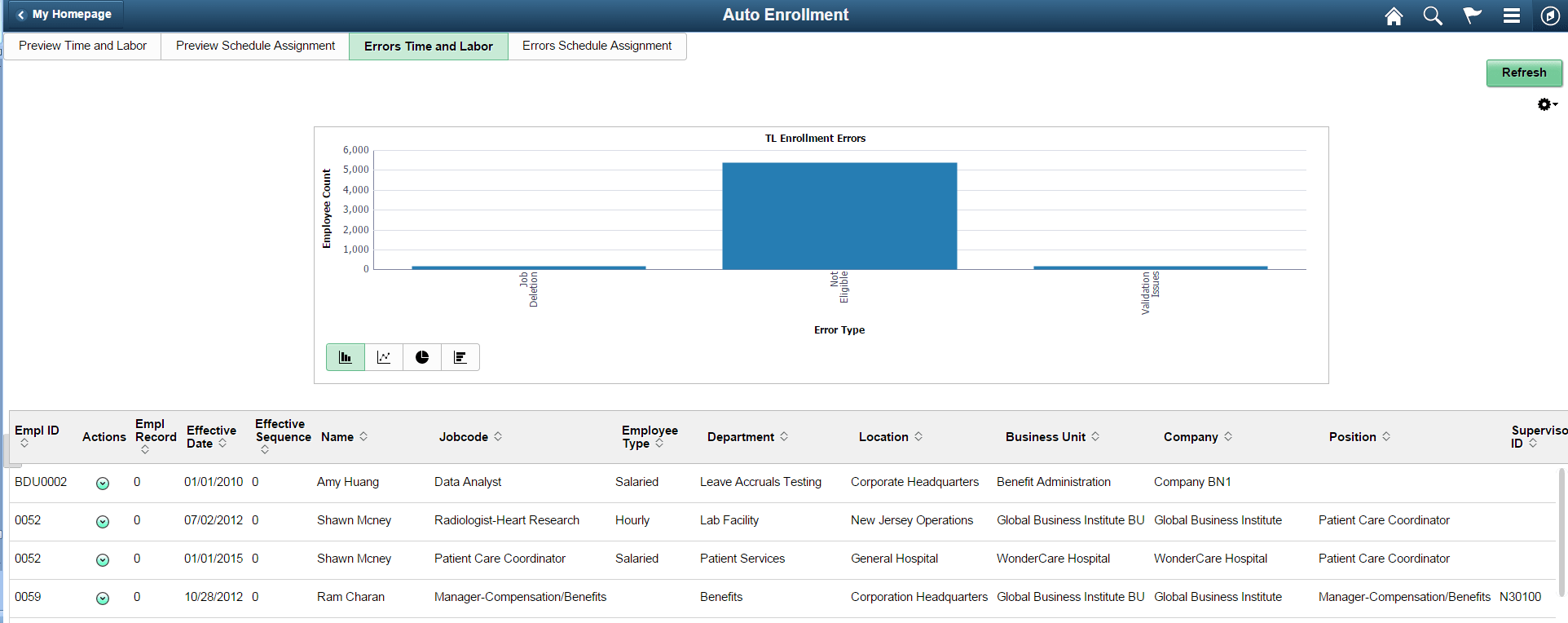Open Errors Schedule Assignment tab
This screenshot has height=623, width=1568.
point(597,46)
